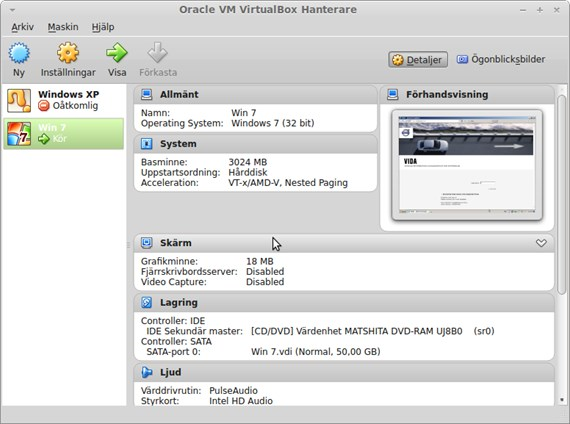Open the Arkiv menu
Screen dimensions: 570x424
(x=23, y=27)
